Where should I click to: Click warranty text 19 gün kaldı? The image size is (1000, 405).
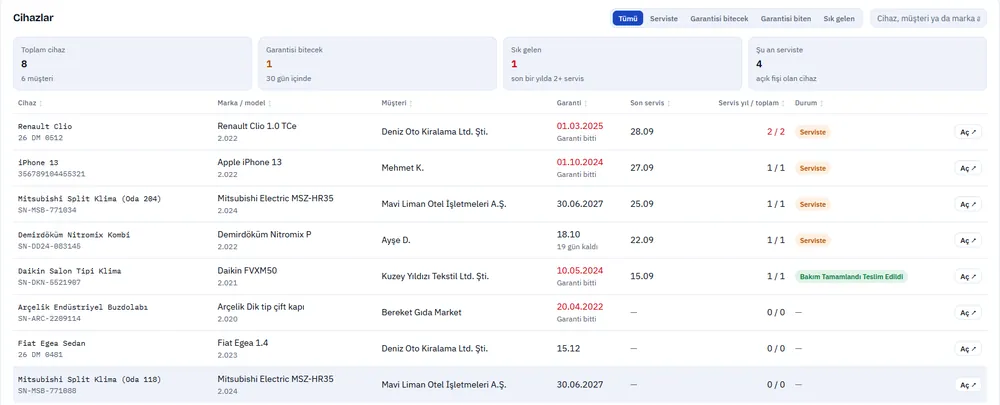click(x=577, y=247)
